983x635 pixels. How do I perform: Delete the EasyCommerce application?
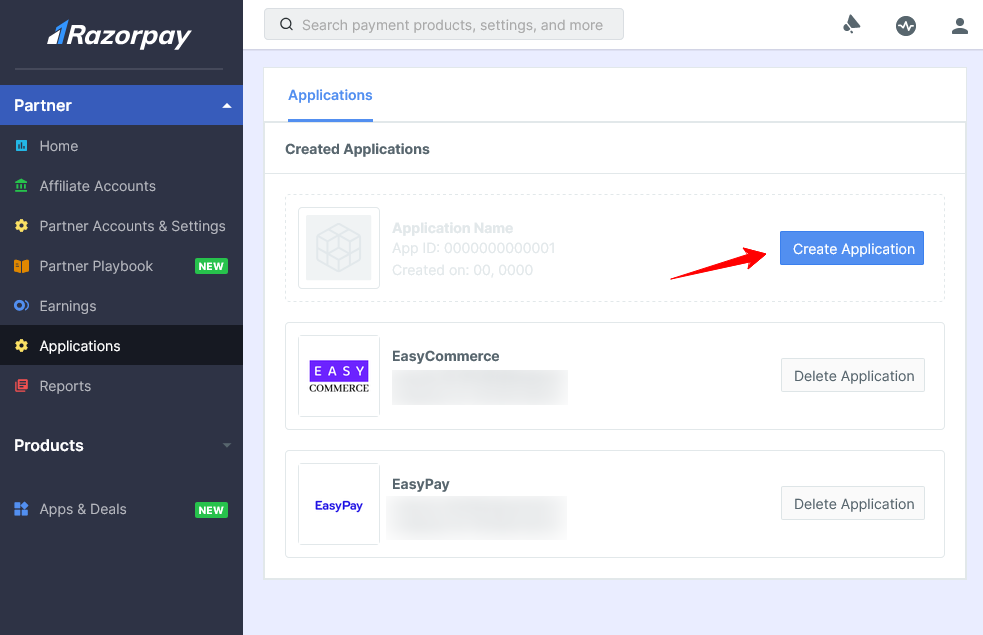[853, 375]
